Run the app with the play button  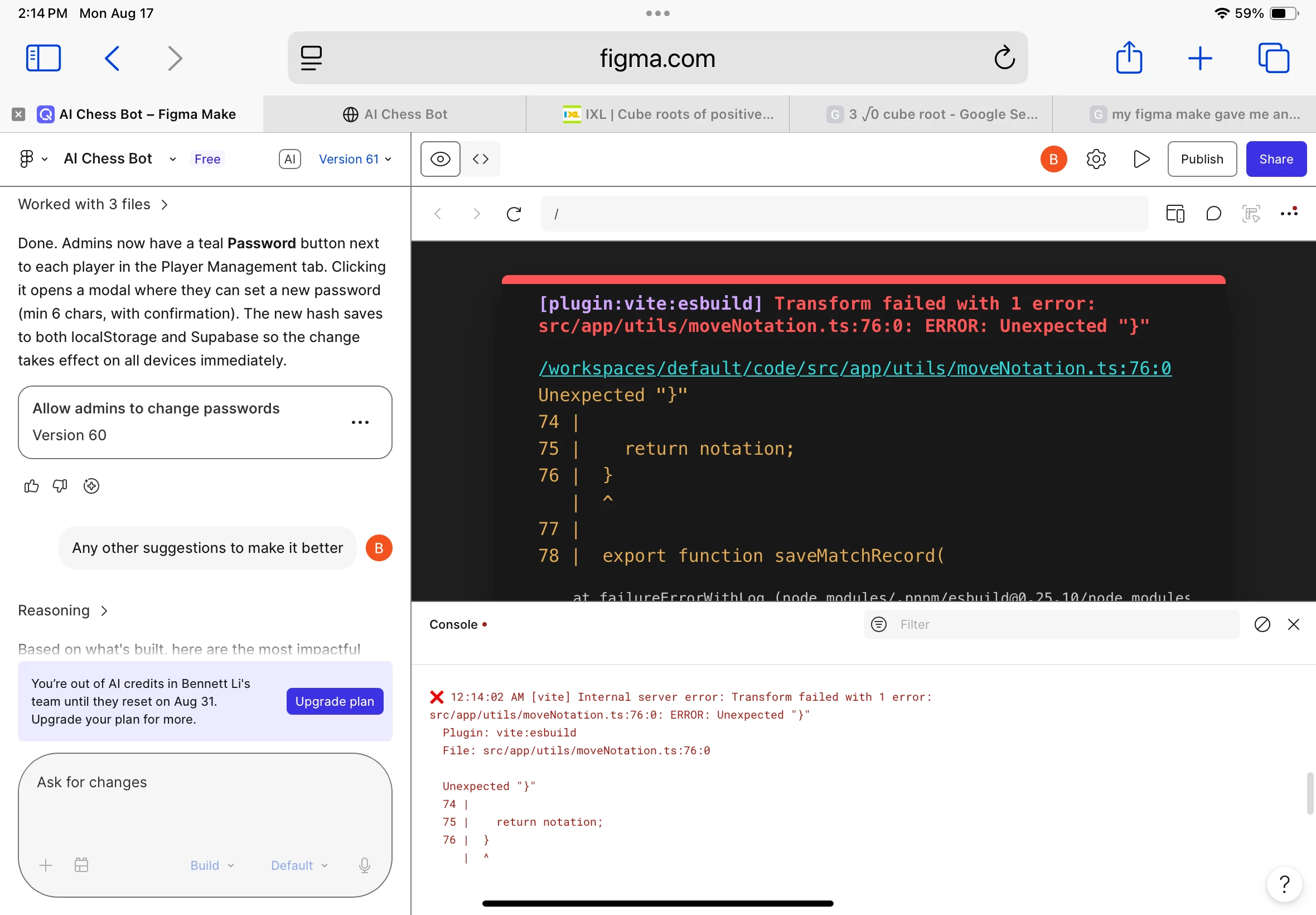point(1141,159)
